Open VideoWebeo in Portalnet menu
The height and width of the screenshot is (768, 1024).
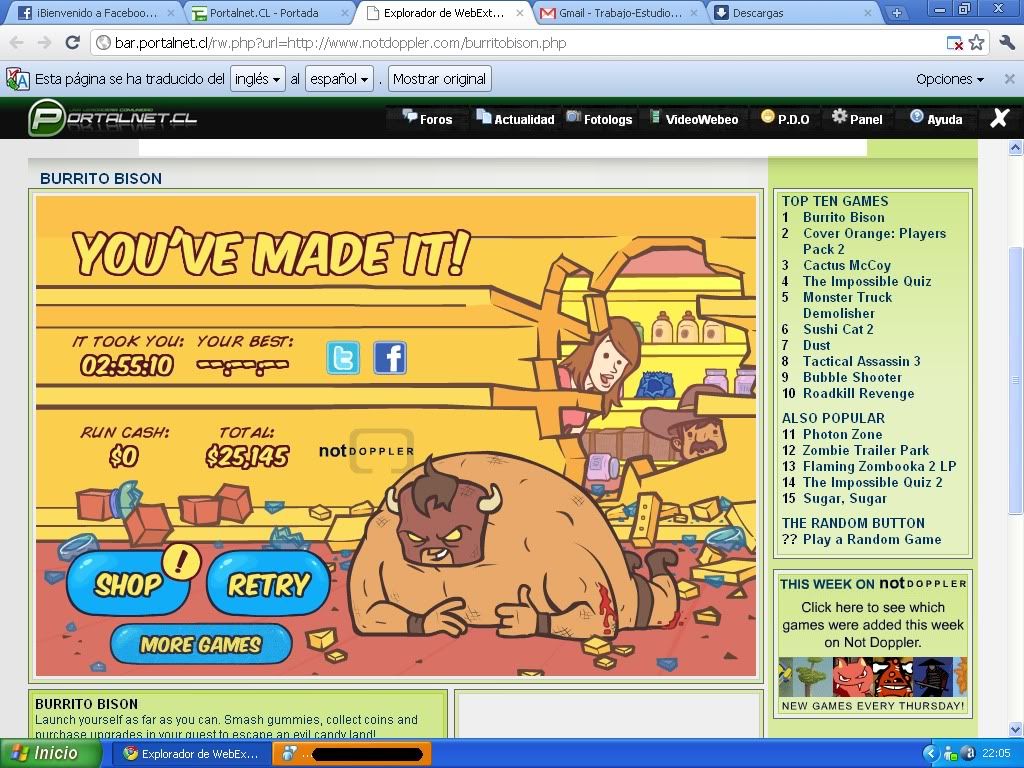coord(694,119)
